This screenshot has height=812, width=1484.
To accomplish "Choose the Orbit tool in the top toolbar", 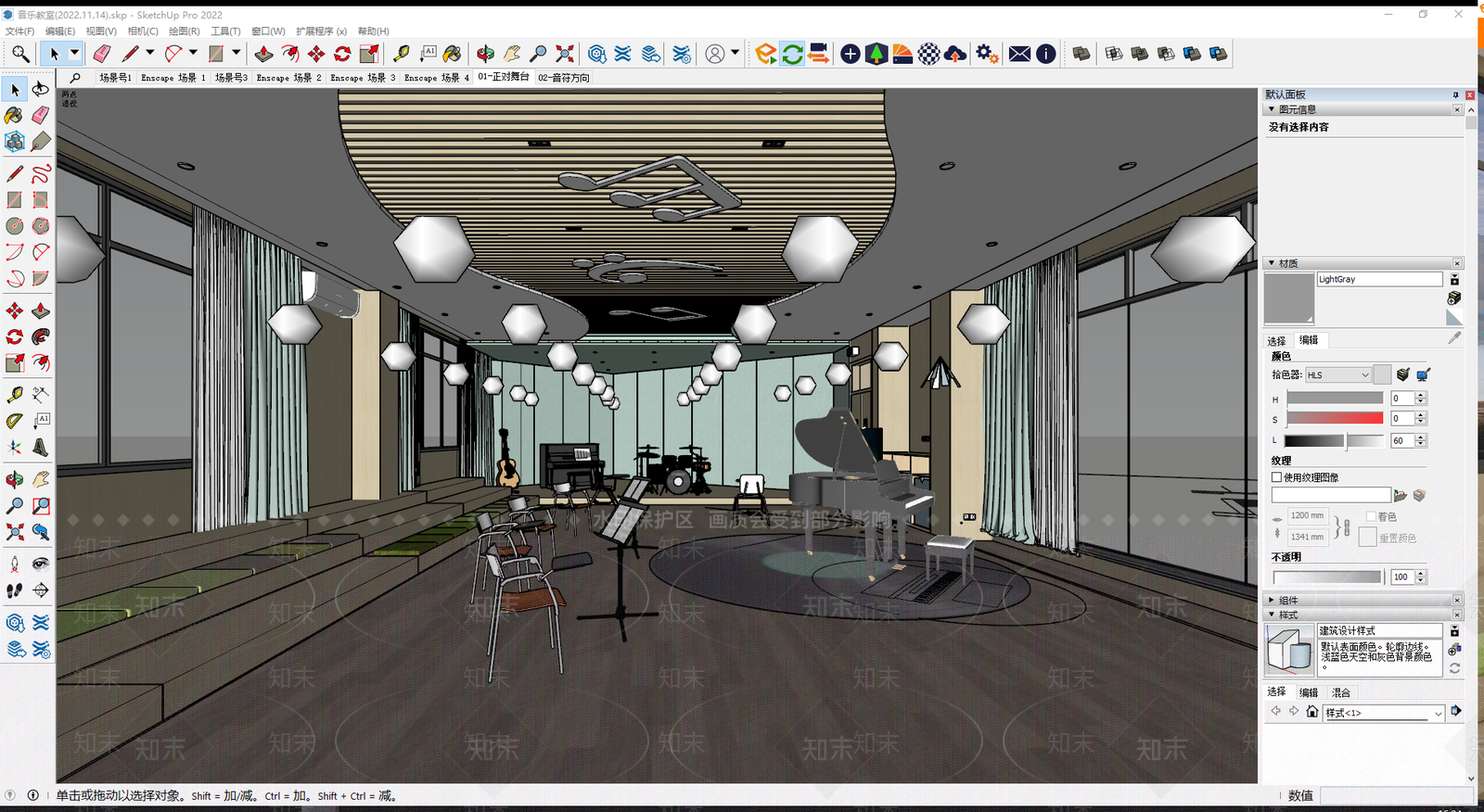I will pyautogui.click(x=485, y=54).
